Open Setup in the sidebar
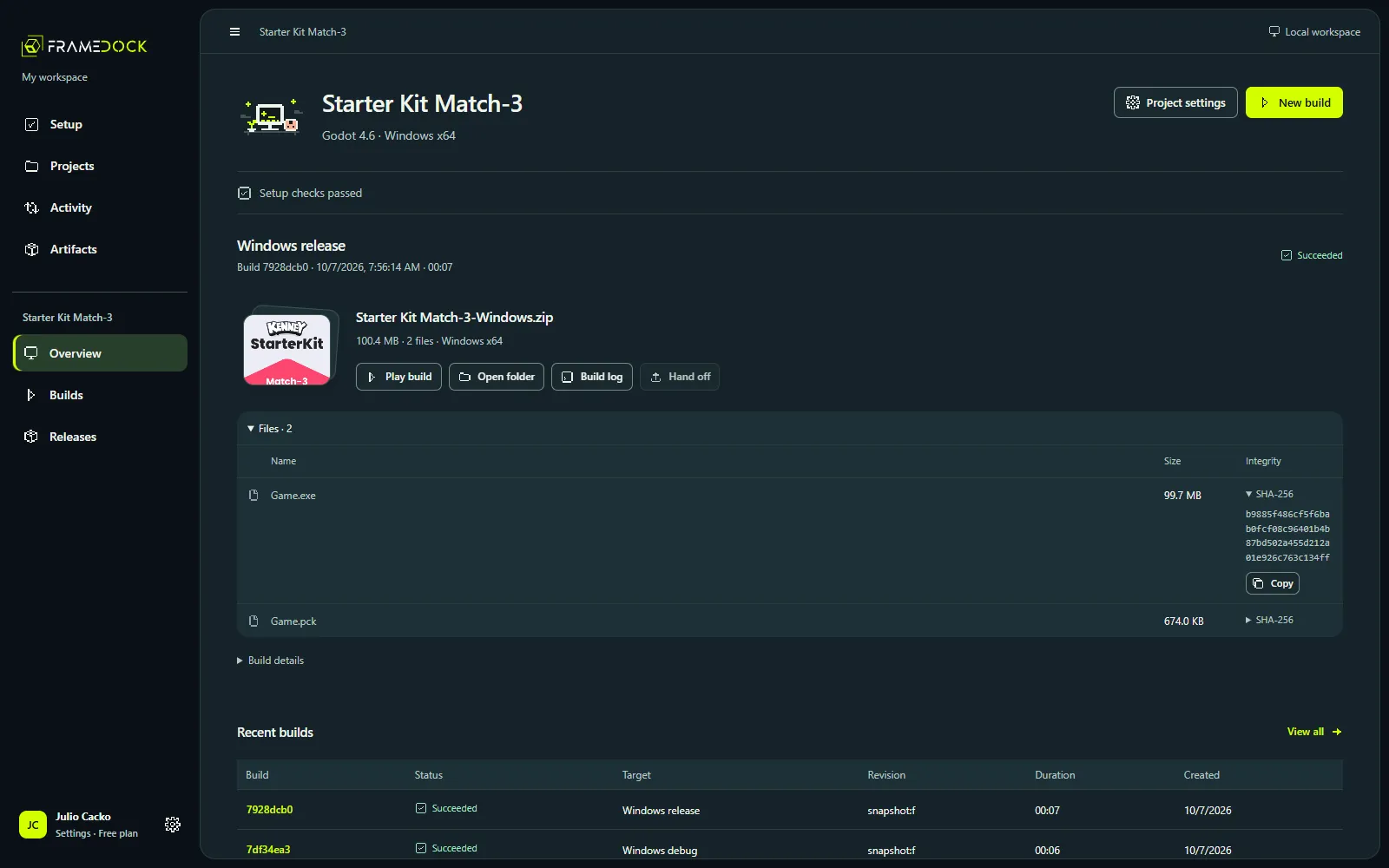 coord(100,124)
